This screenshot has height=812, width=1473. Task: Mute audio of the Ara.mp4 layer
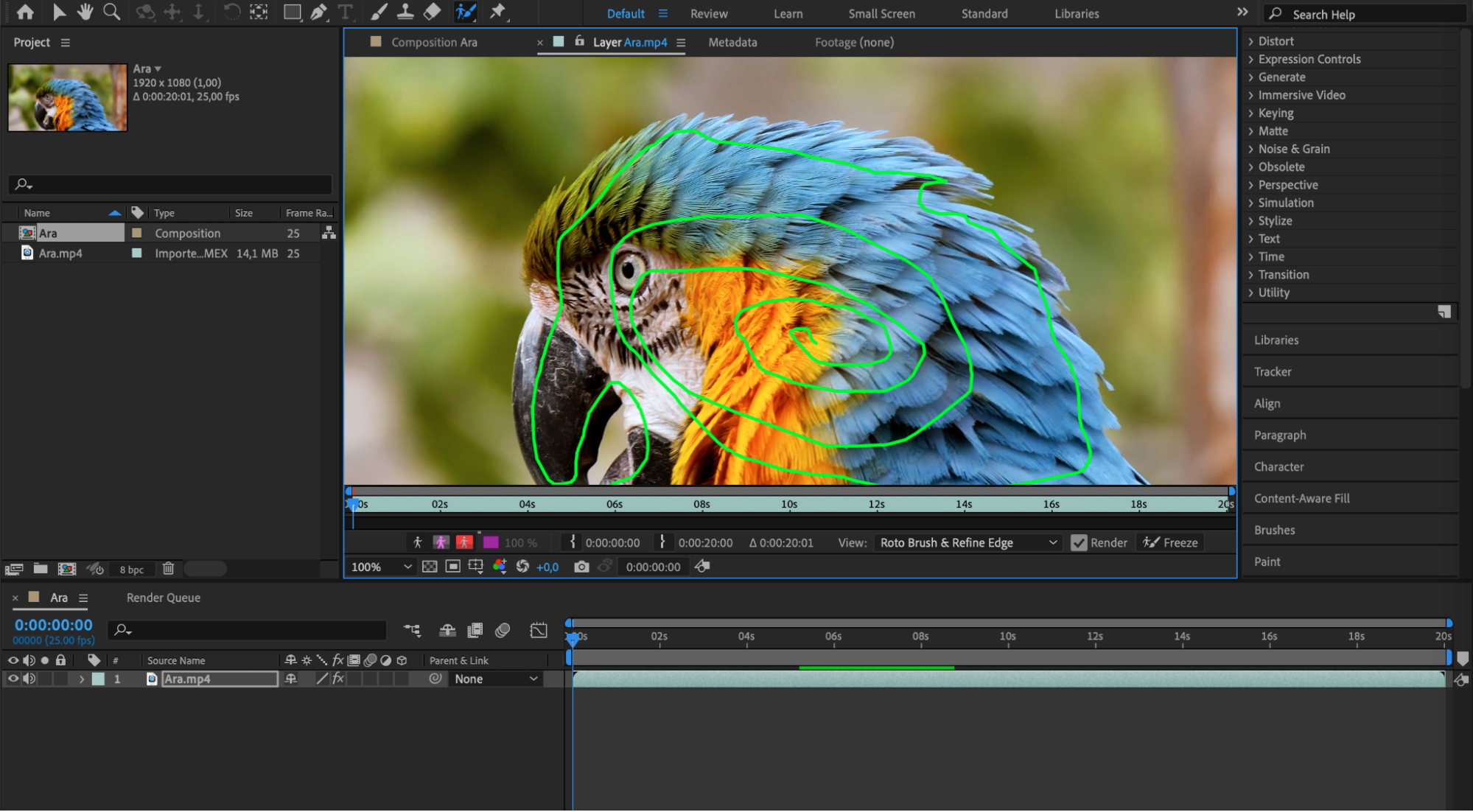coord(29,679)
